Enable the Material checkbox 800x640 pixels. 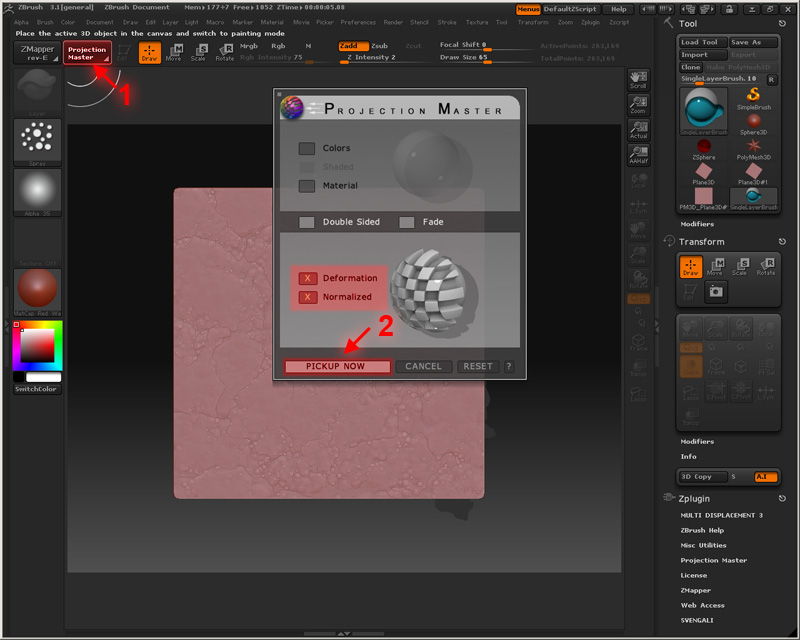[307, 186]
